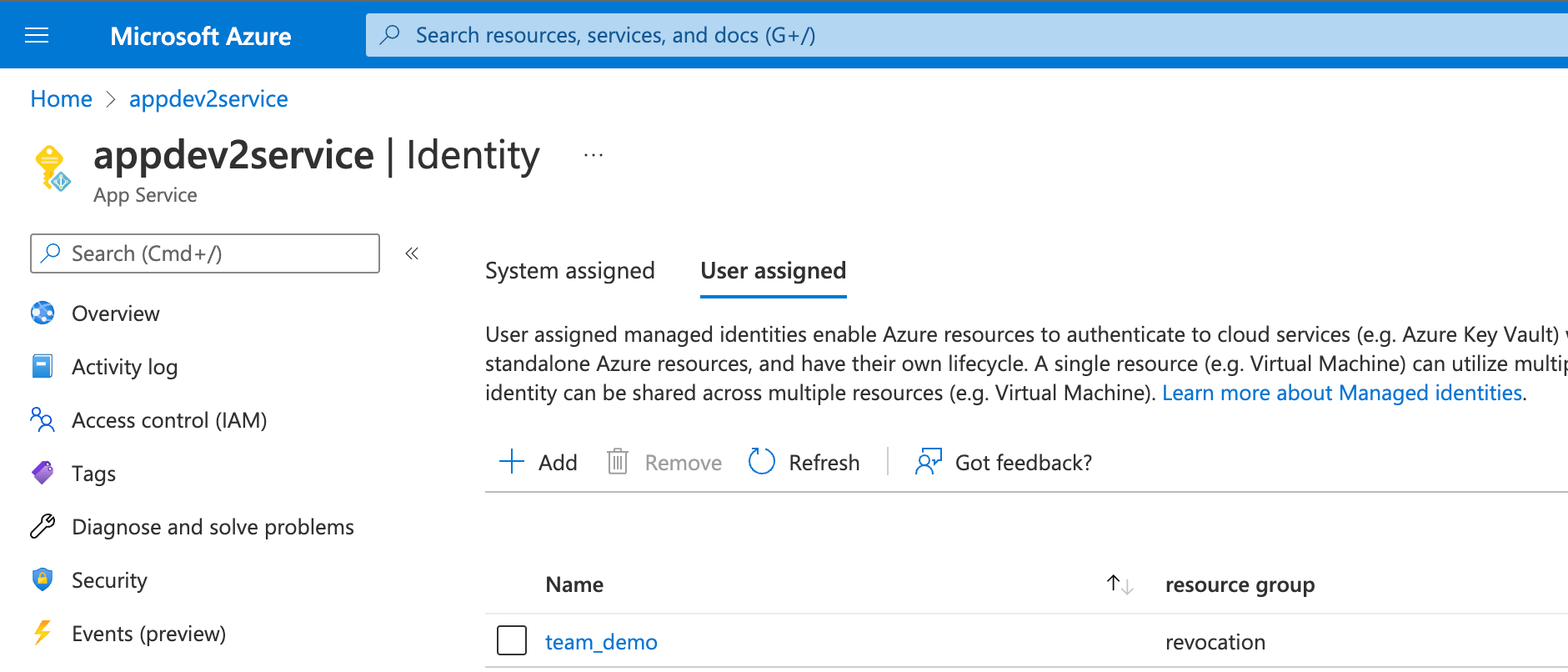Go to Home in breadcrumb
Viewport: 1568px width, 672px height.
click(61, 98)
